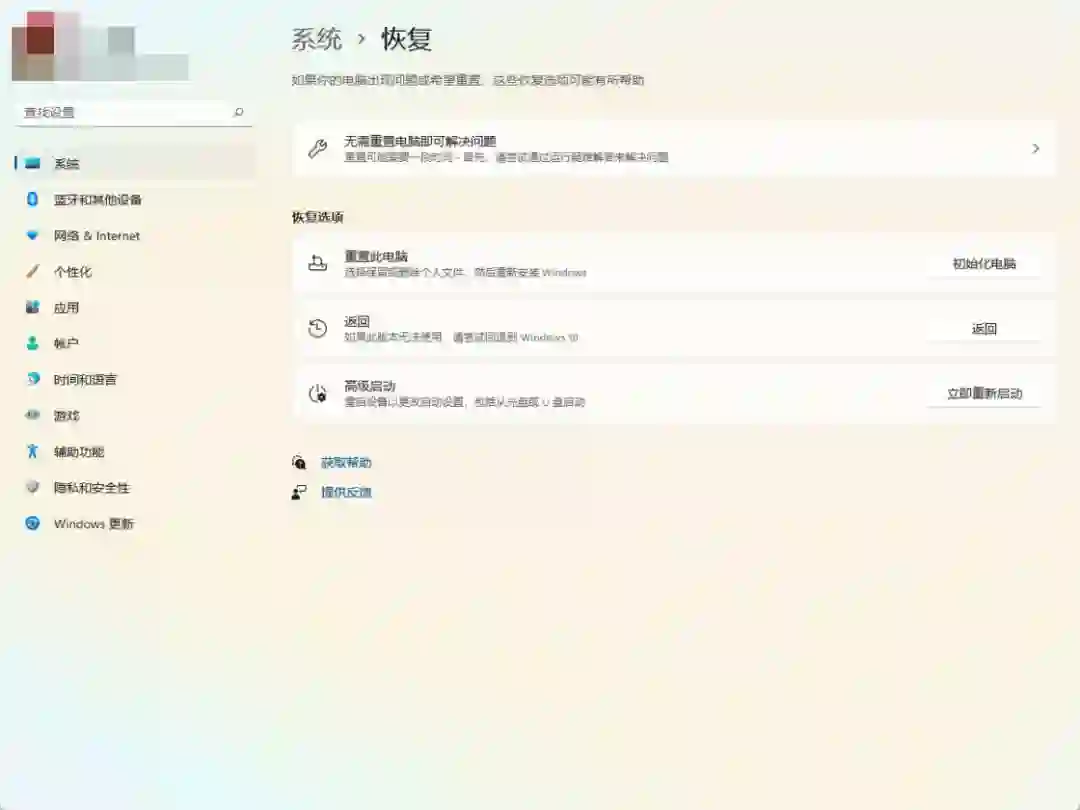Viewport: 1080px width, 810px height.
Task: Open 辅助功能 settings
Action: coord(134,451)
